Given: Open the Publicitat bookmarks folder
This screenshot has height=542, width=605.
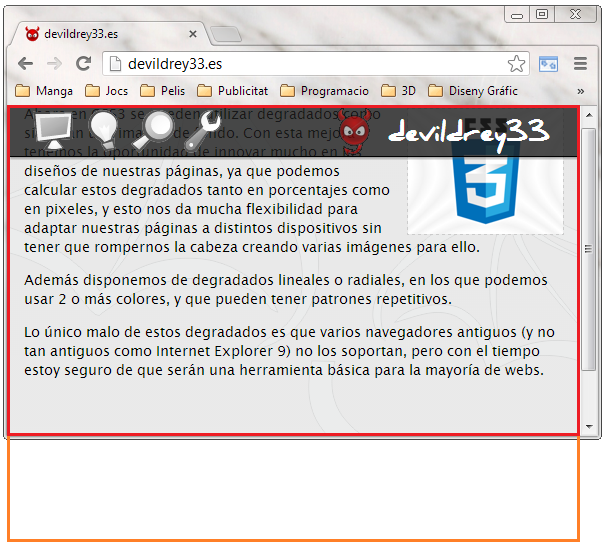Looking at the screenshot, I should coord(232,91).
